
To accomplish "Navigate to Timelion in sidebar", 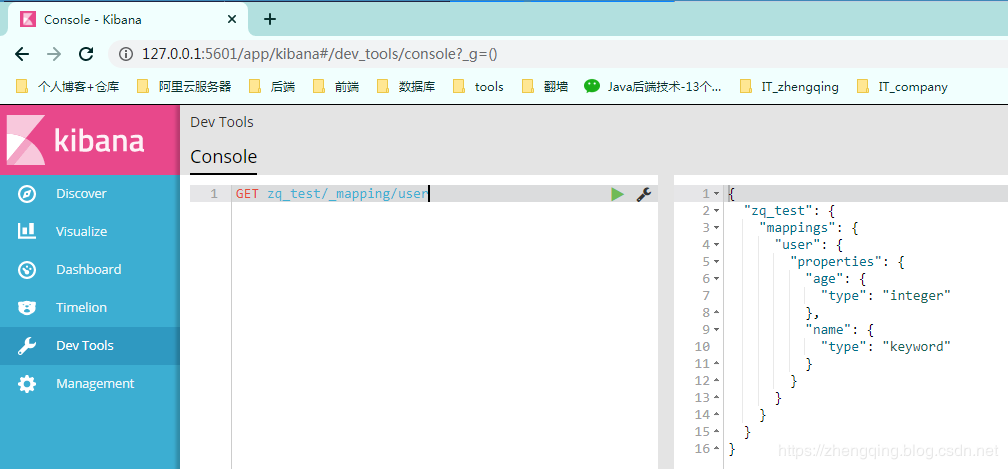I will pyautogui.click(x=90, y=308).
